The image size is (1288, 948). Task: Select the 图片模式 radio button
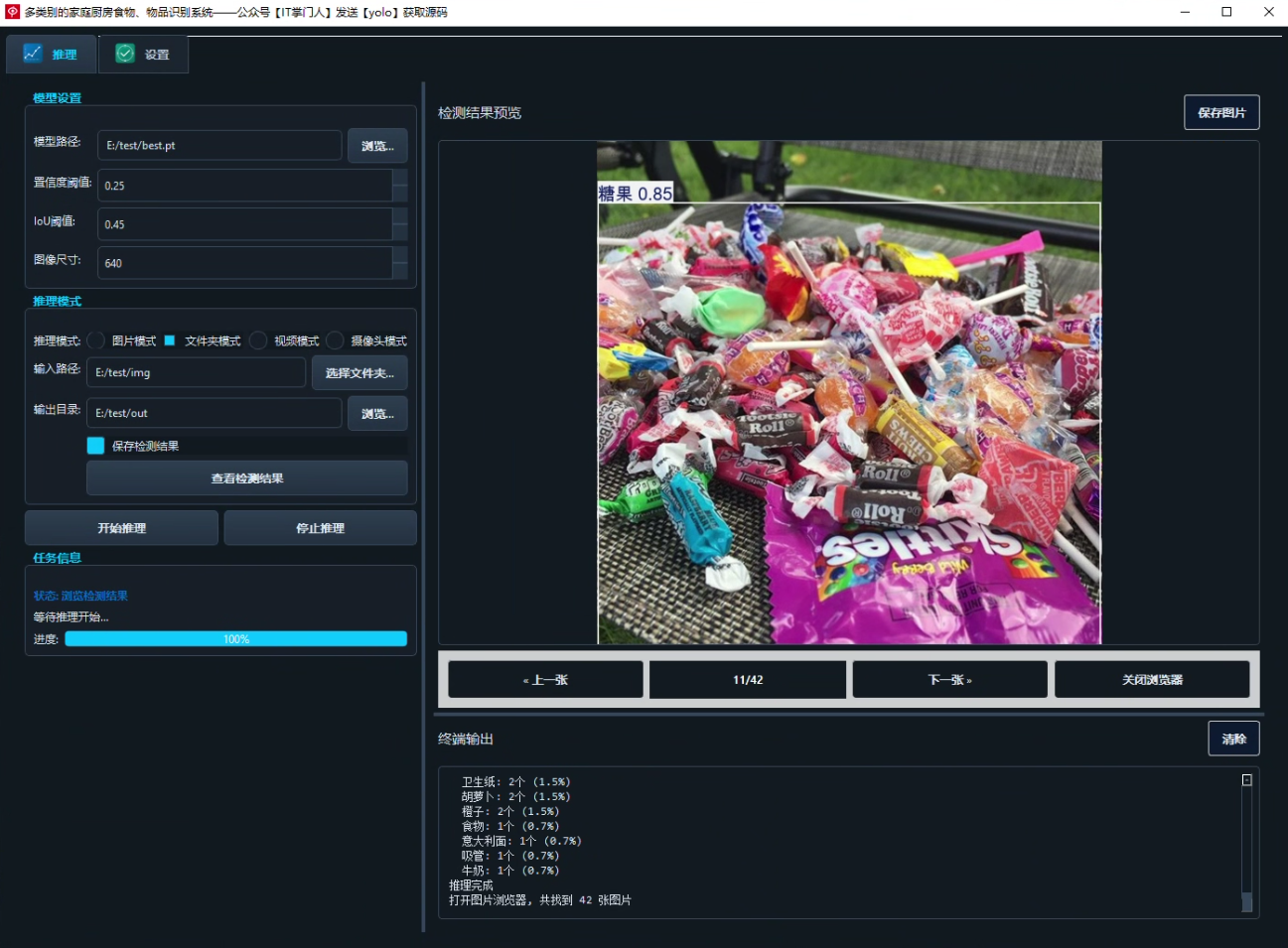(x=96, y=340)
